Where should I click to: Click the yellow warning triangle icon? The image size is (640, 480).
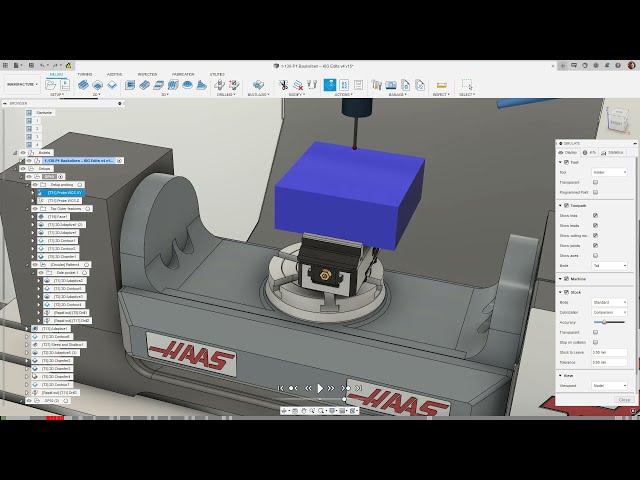point(68,65)
